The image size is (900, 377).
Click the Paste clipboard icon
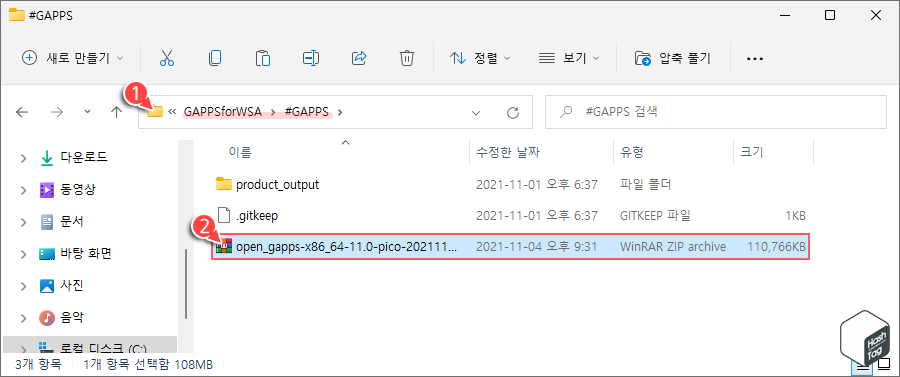(x=263, y=58)
